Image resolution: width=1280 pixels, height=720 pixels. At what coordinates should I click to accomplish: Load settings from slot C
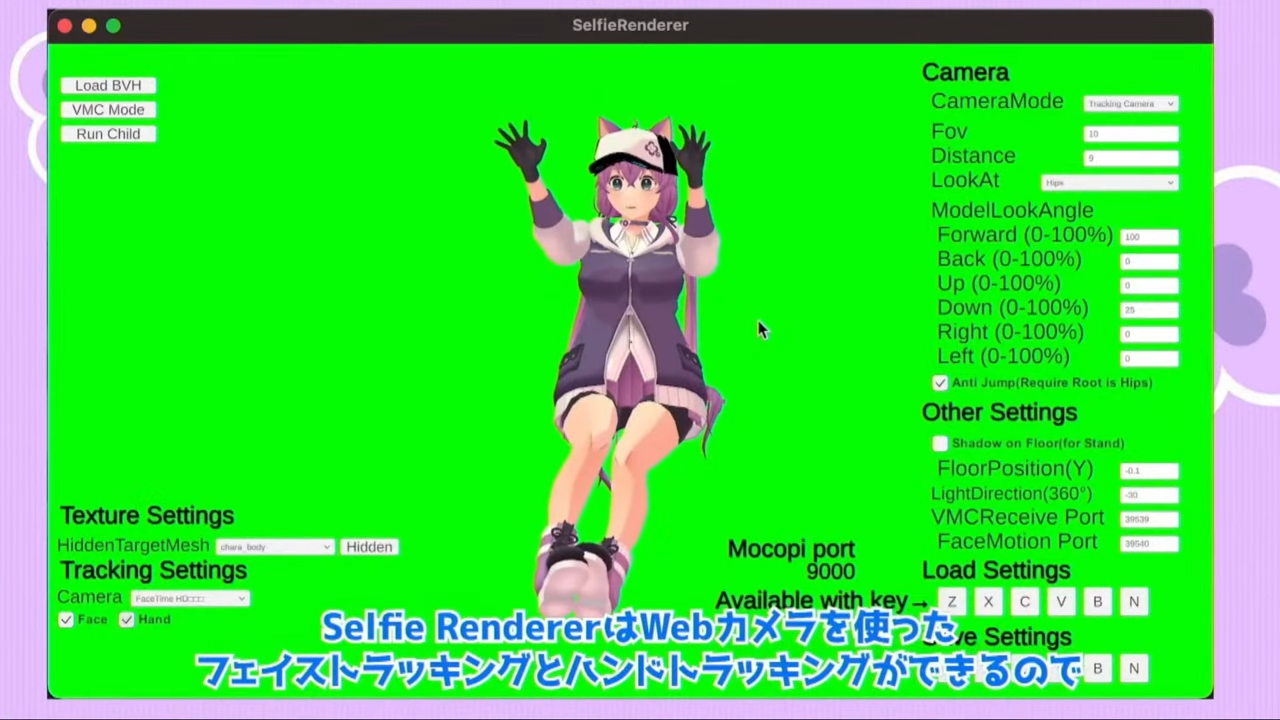pos(1024,602)
